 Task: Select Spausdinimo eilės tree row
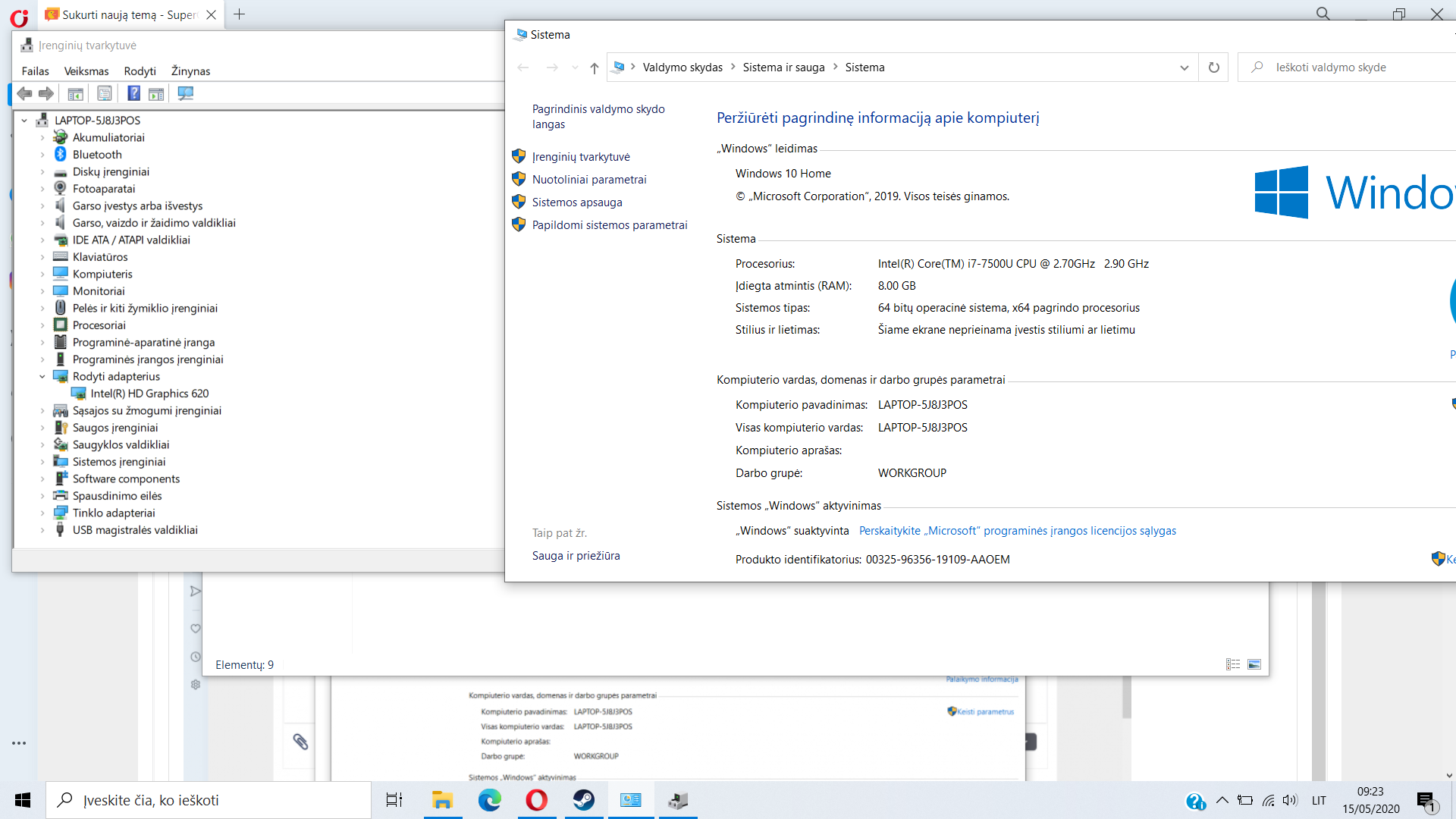(x=117, y=495)
